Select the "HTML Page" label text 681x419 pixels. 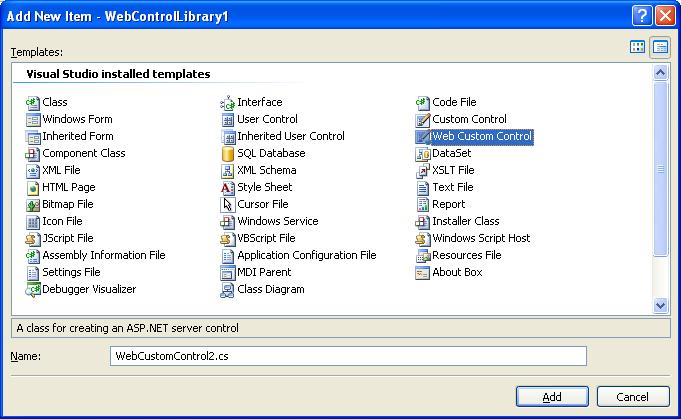(x=69, y=187)
